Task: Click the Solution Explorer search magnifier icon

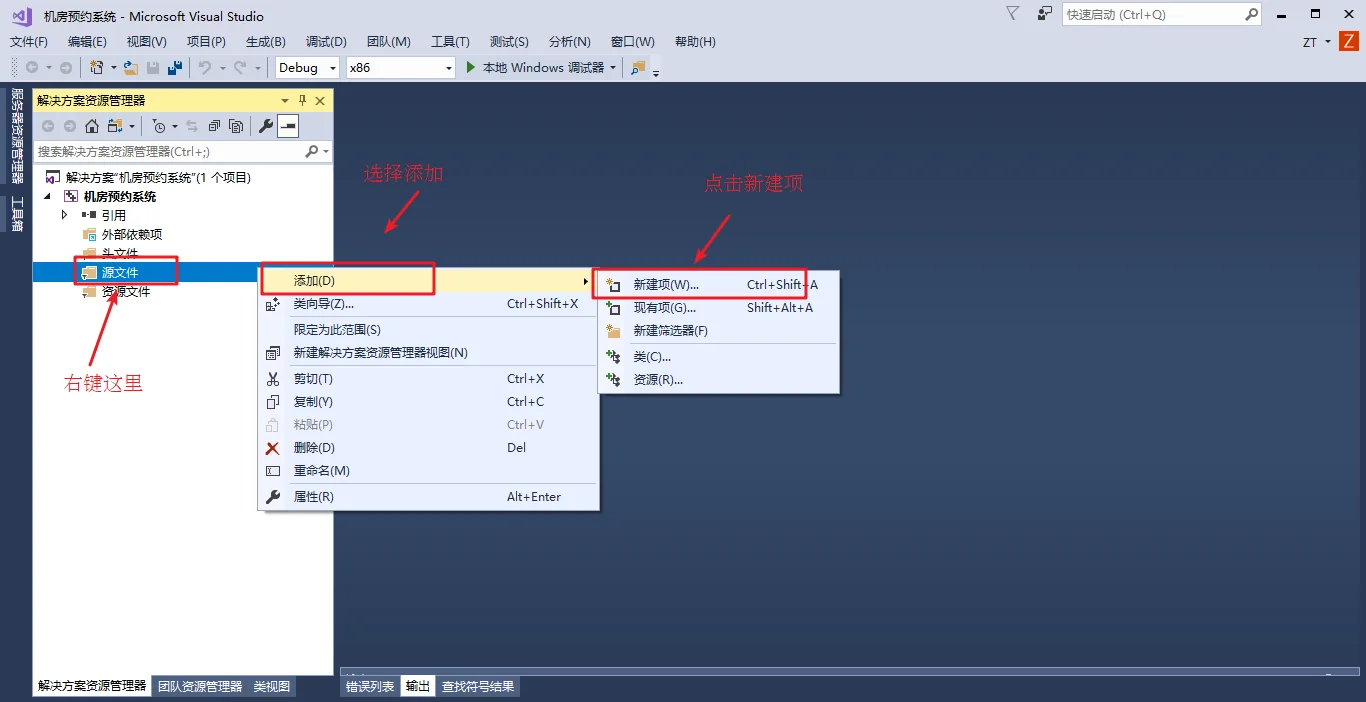Action: point(312,151)
